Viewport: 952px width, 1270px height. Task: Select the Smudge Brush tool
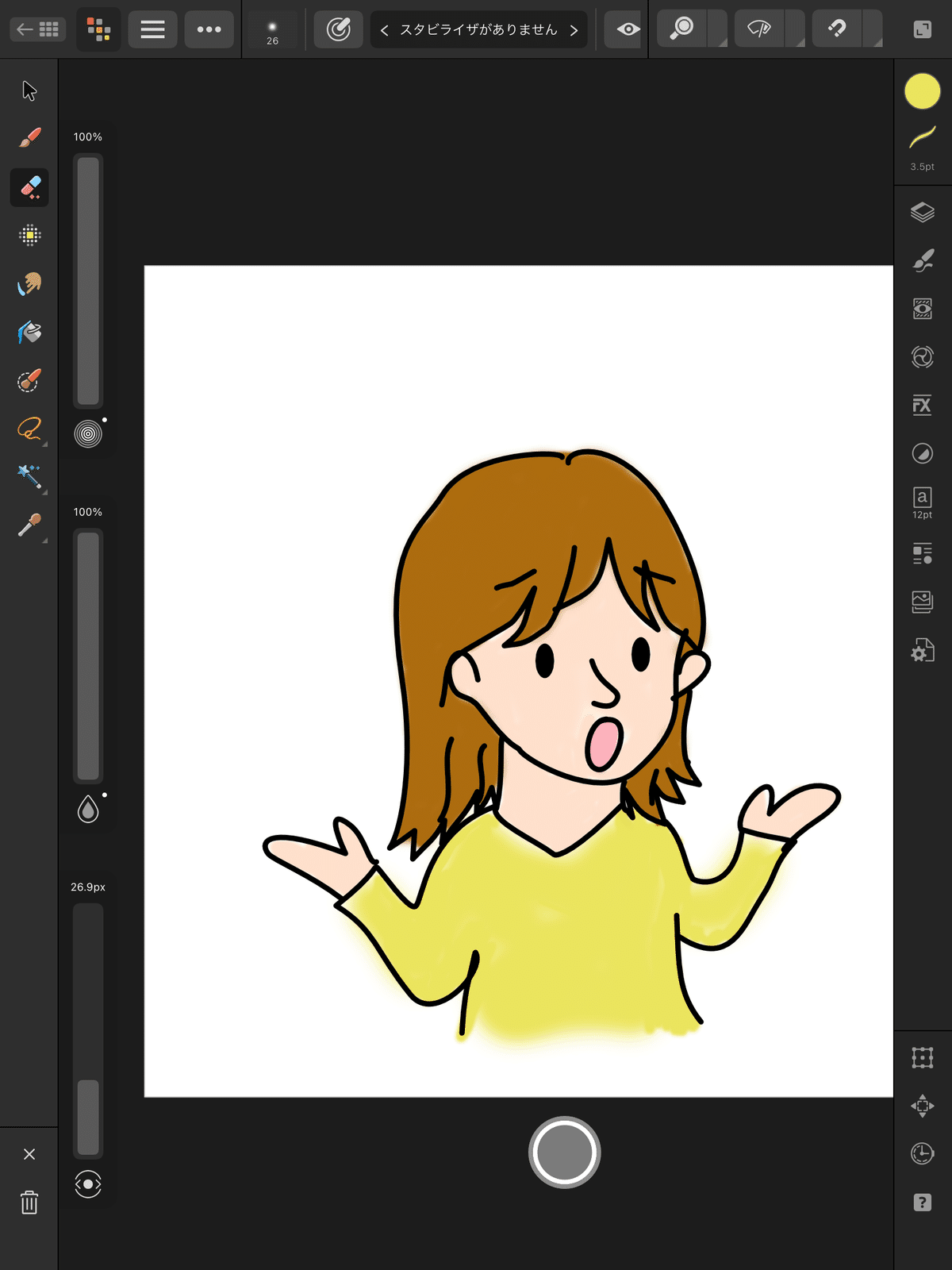pyautogui.click(x=29, y=283)
